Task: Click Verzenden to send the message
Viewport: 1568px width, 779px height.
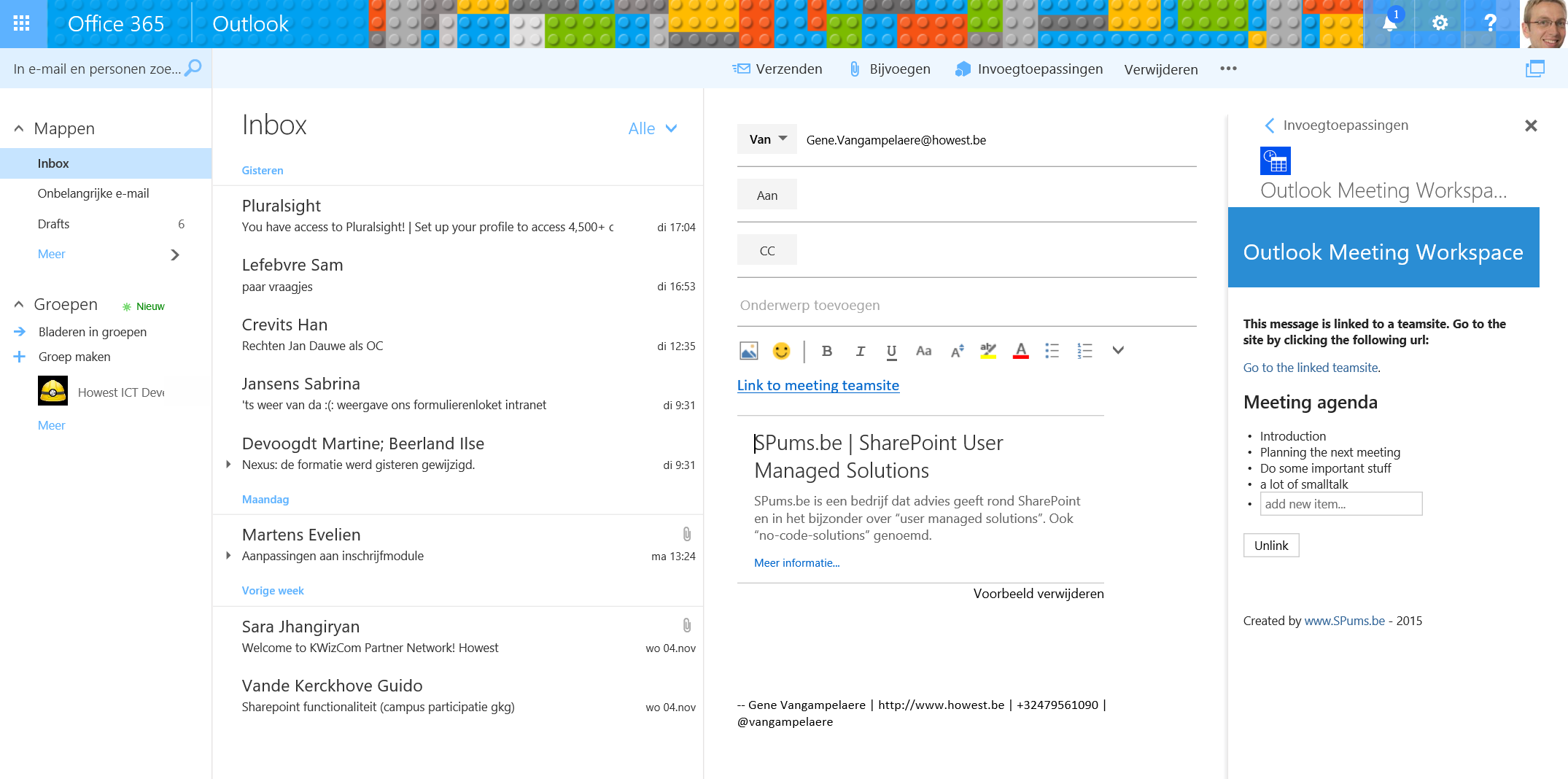Action: tap(777, 69)
